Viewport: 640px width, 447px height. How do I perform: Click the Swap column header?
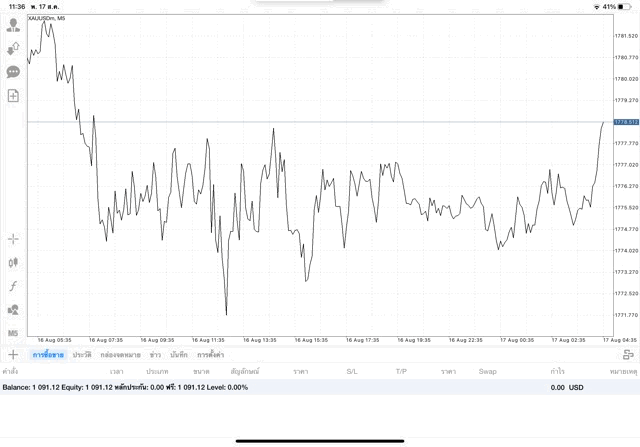[x=487, y=371]
